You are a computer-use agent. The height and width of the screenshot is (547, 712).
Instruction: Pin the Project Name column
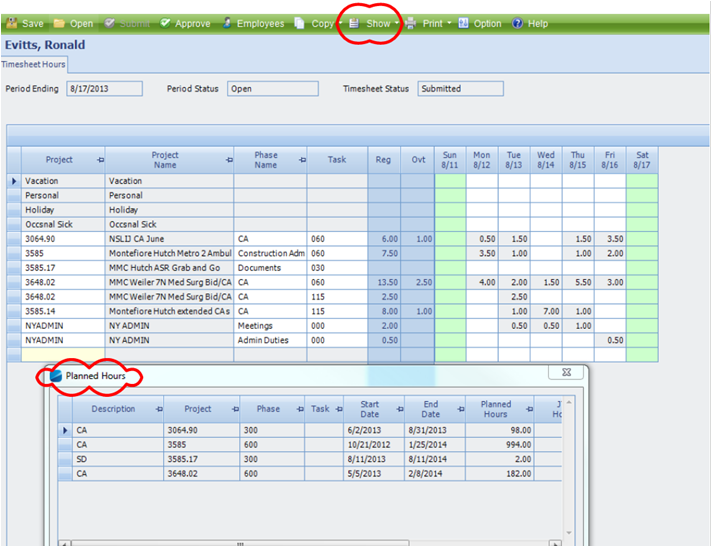[229, 160]
